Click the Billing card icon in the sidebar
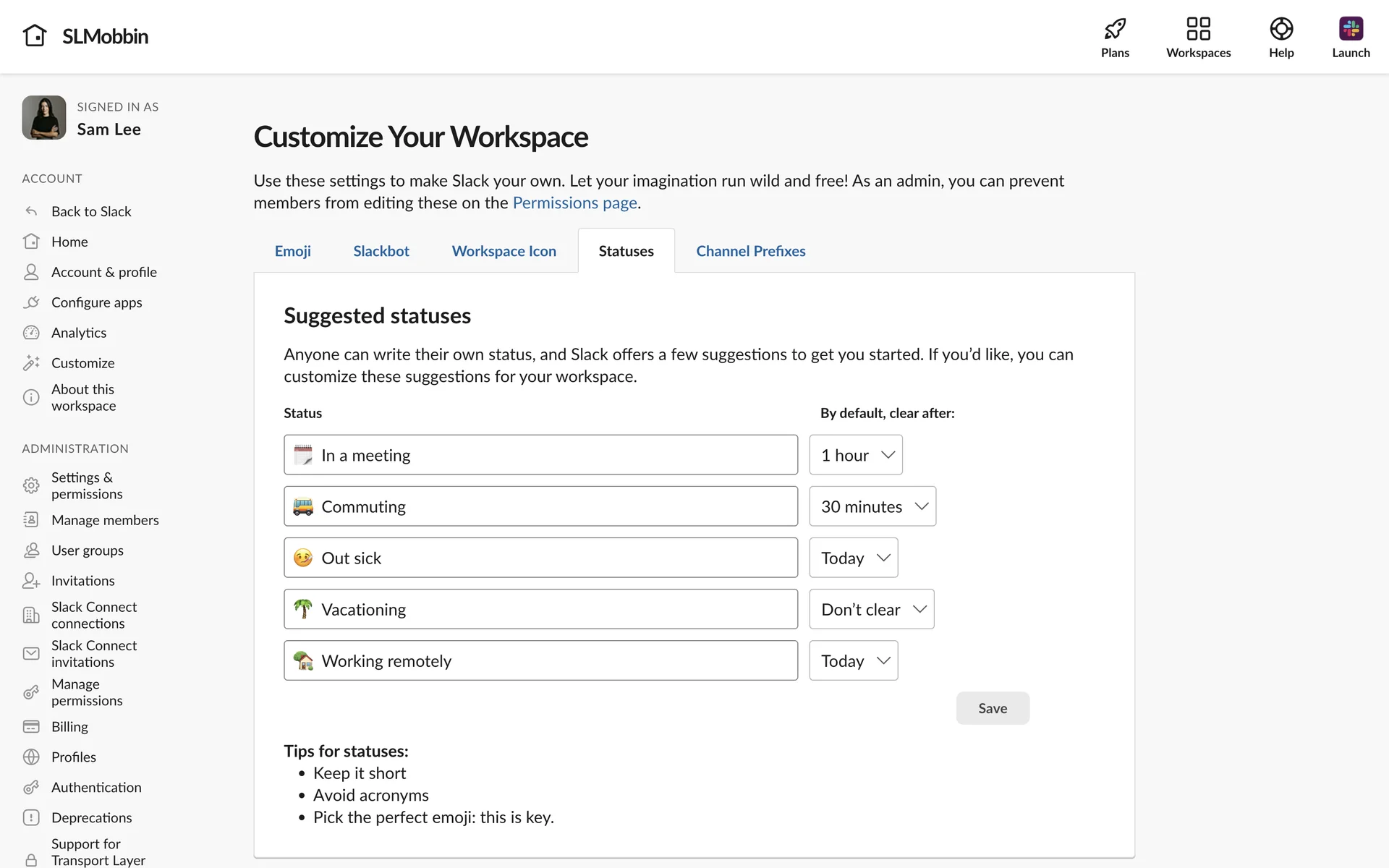The width and height of the screenshot is (1389, 868). 31,726
